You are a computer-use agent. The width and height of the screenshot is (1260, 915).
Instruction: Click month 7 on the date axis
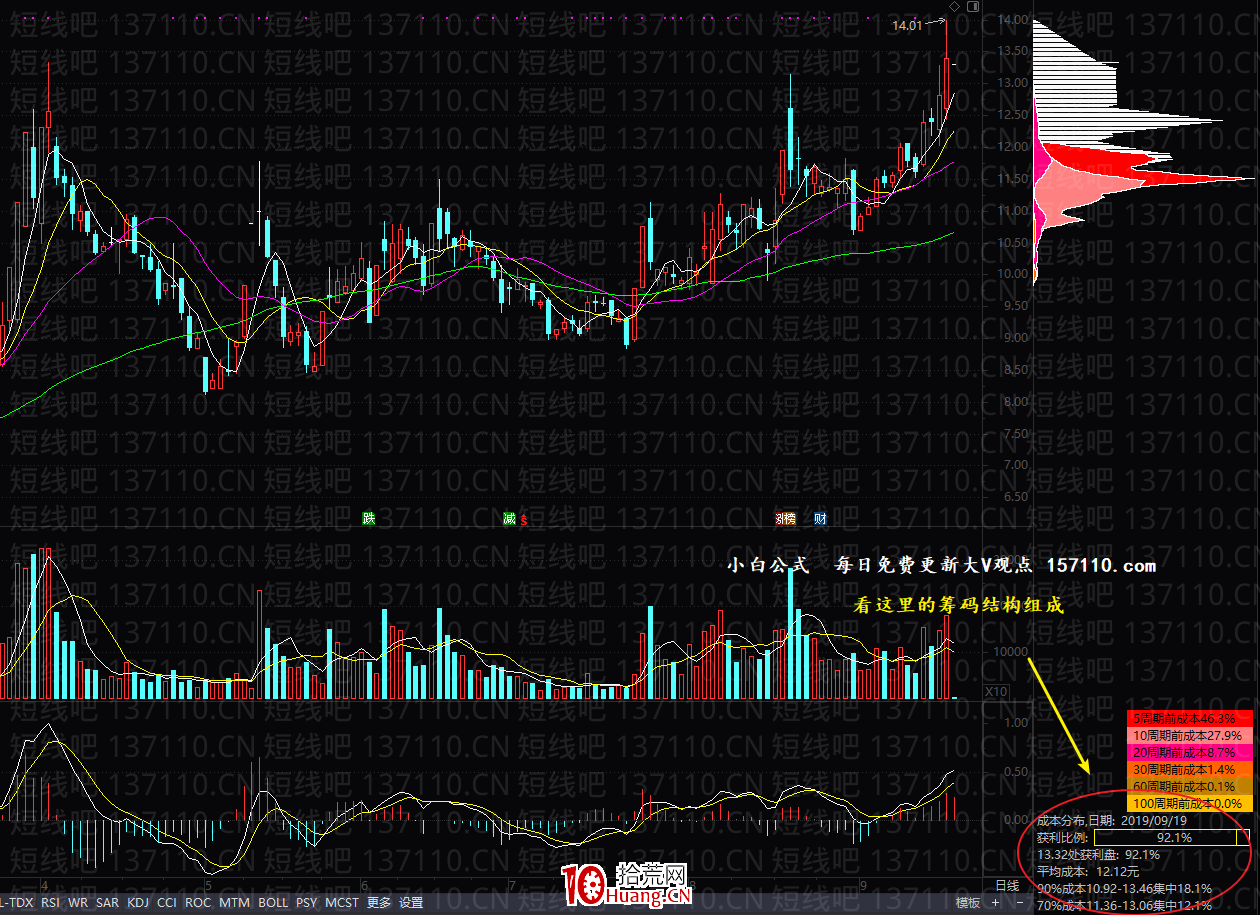click(511, 885)
